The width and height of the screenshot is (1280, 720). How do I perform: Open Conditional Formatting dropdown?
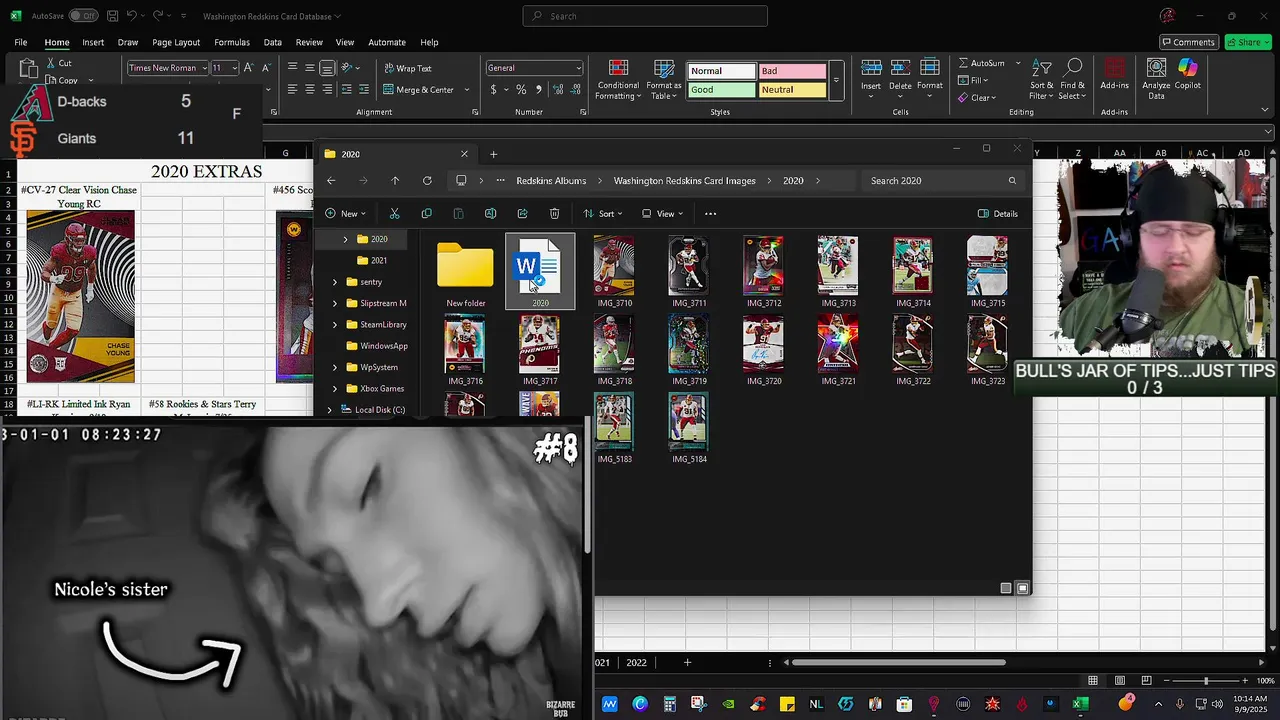point(618,79)
